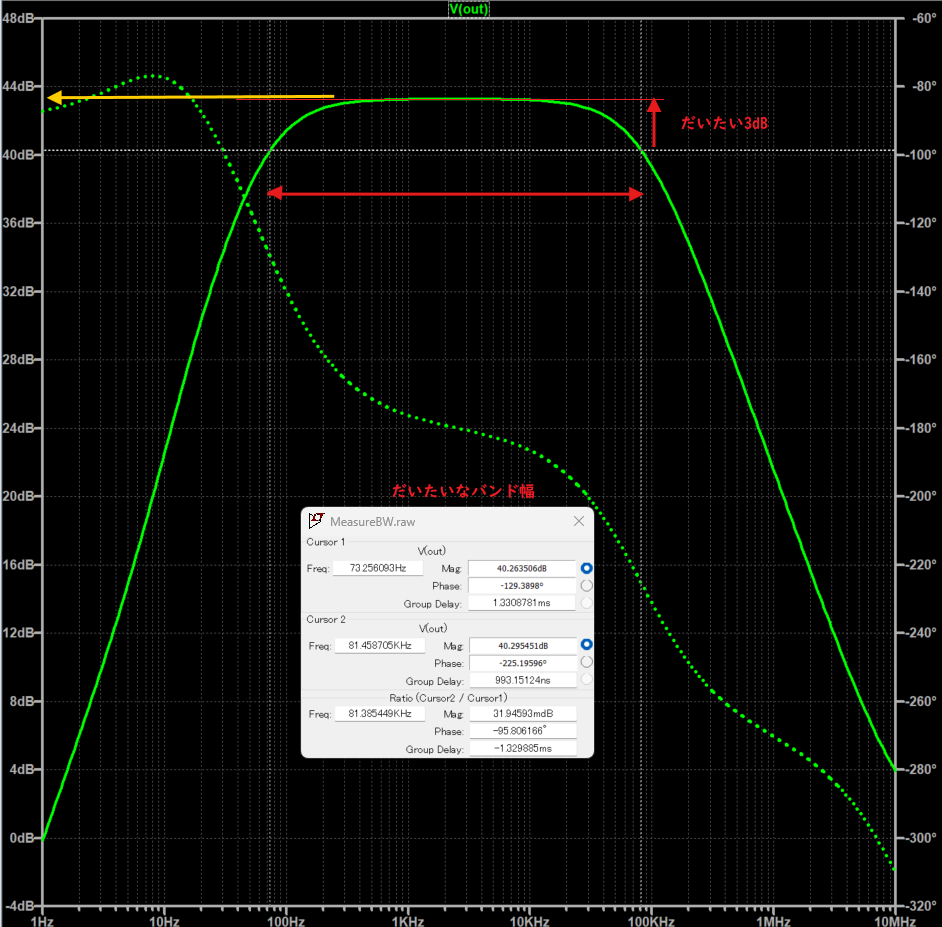Click Ratio Mag field 31.94593mdB
The height and width of the screenshot is (927, 942).
click(523, 713)
